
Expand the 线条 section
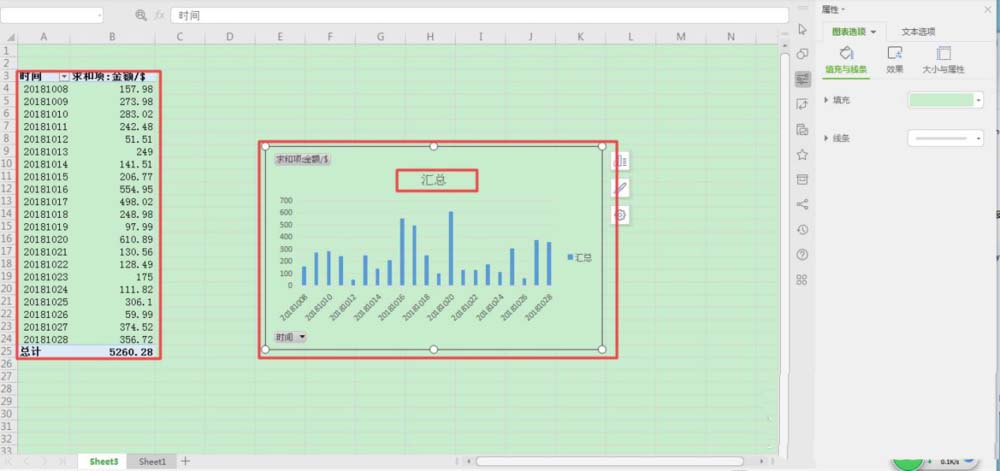pyautogui.click(x=826, y=138)
